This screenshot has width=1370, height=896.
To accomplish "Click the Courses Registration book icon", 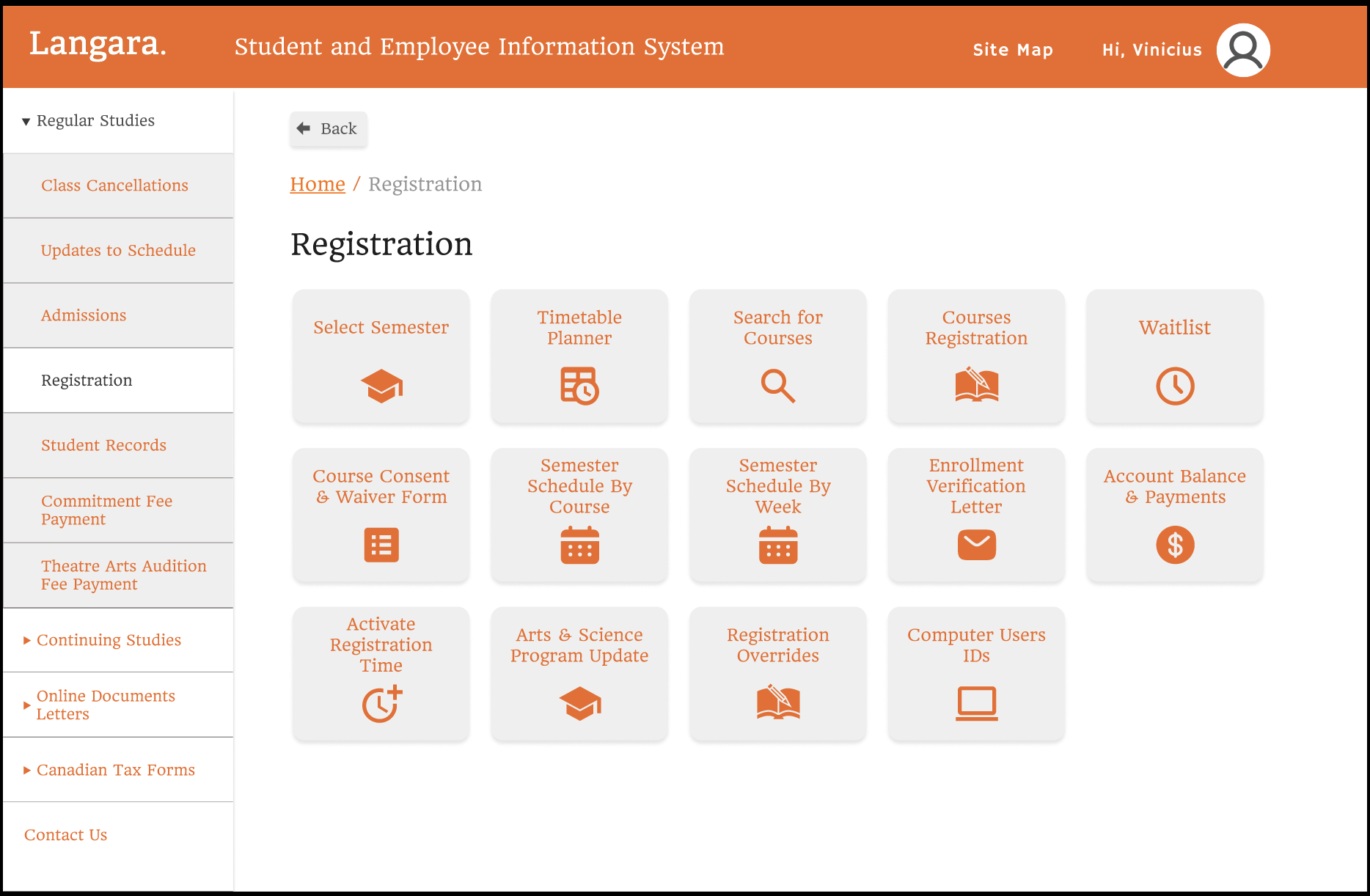I will click(x=975, y=385).
